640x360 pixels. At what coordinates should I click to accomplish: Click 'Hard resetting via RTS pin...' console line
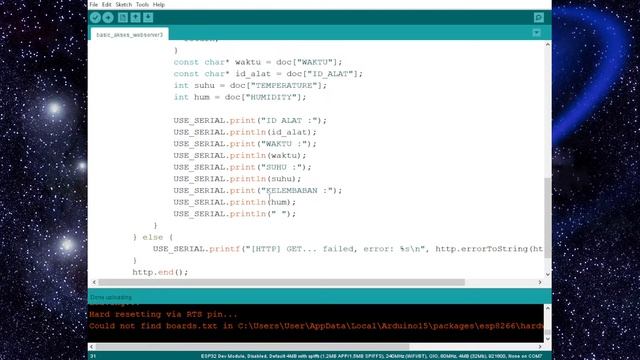point(163,315)
